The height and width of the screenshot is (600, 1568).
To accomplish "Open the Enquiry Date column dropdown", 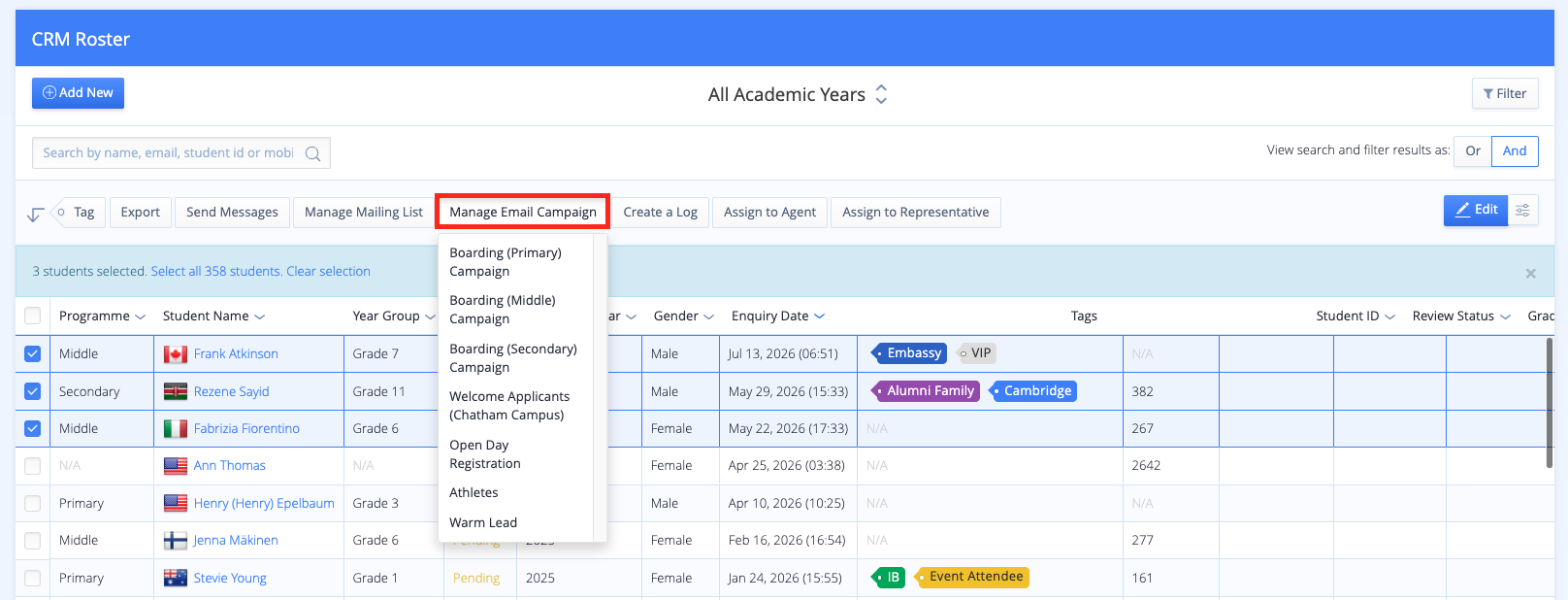I will pos(820,317).
